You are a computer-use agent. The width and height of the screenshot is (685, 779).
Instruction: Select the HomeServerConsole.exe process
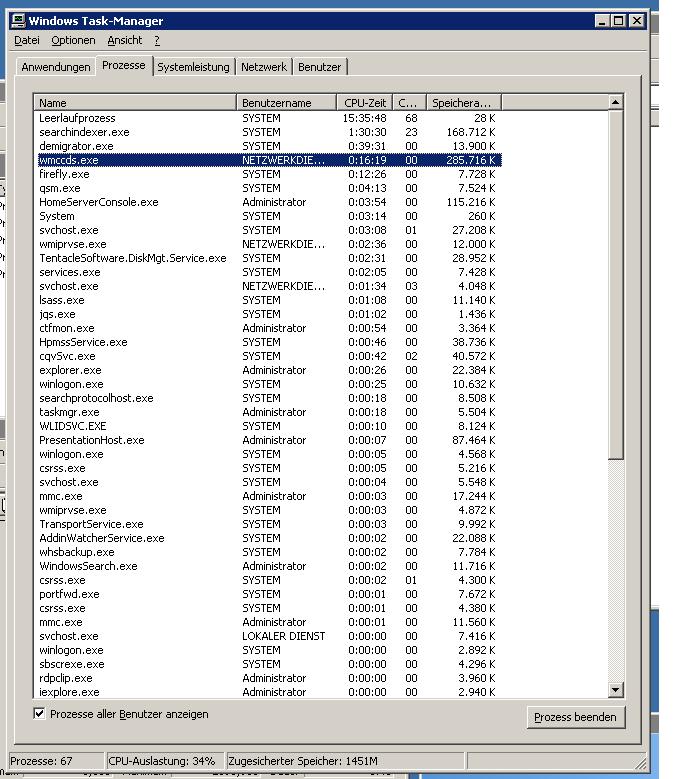point(269,202)
